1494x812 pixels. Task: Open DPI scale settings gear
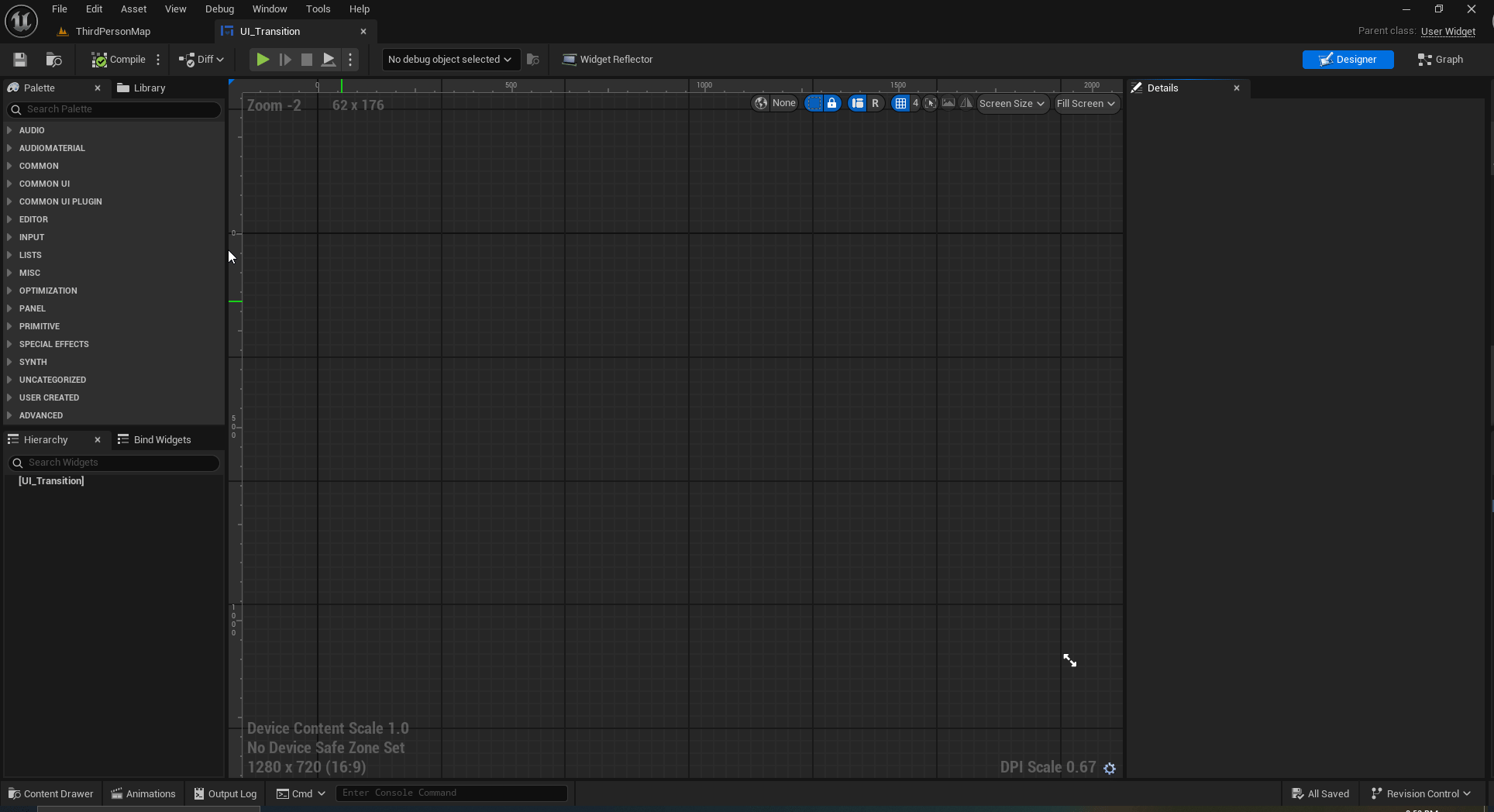coord(1110,768)
